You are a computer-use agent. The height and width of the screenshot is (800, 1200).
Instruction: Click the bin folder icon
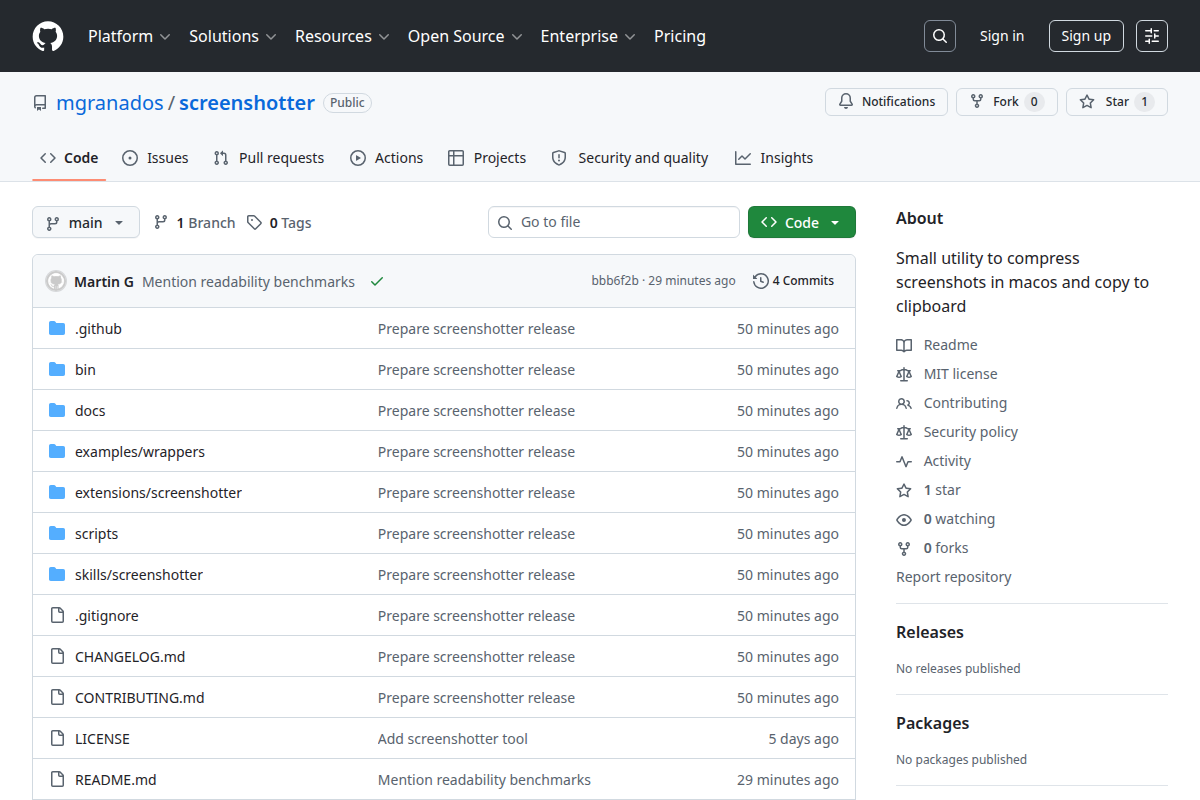pos(57,370)
